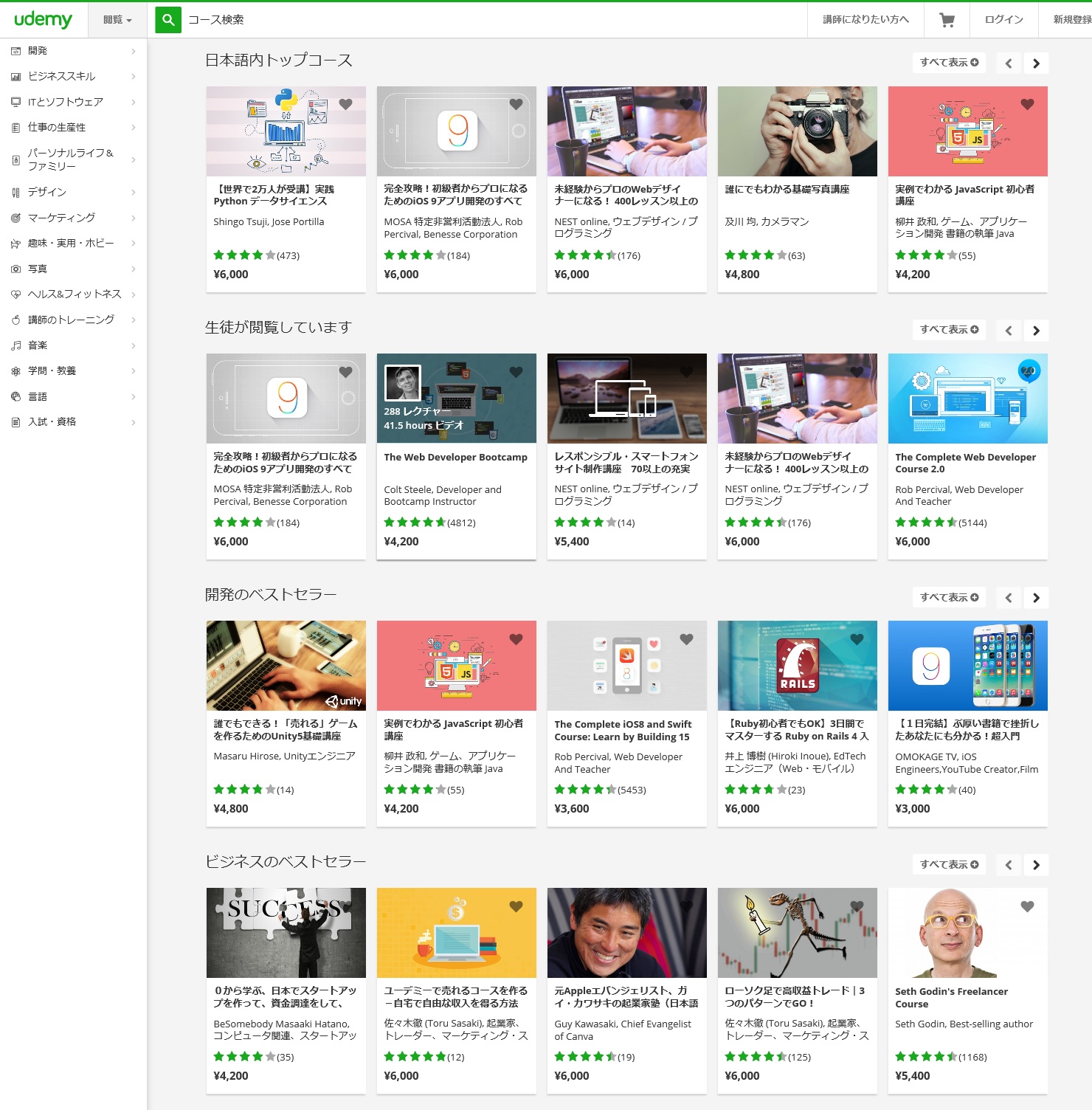Click the 趣味・実用・ホビー sidebar icon
The width and height of the screenshot is (1092, 1110).
[15, 244]
